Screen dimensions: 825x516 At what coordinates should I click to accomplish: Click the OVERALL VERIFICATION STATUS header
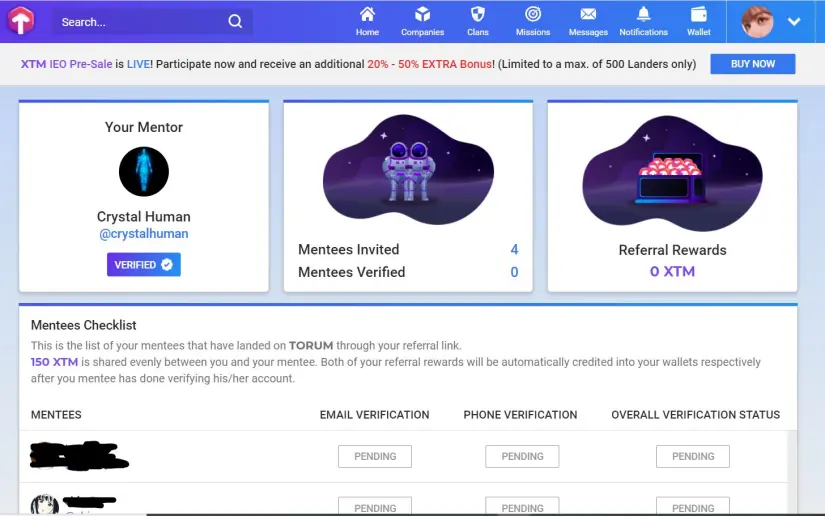coord(695,415)
